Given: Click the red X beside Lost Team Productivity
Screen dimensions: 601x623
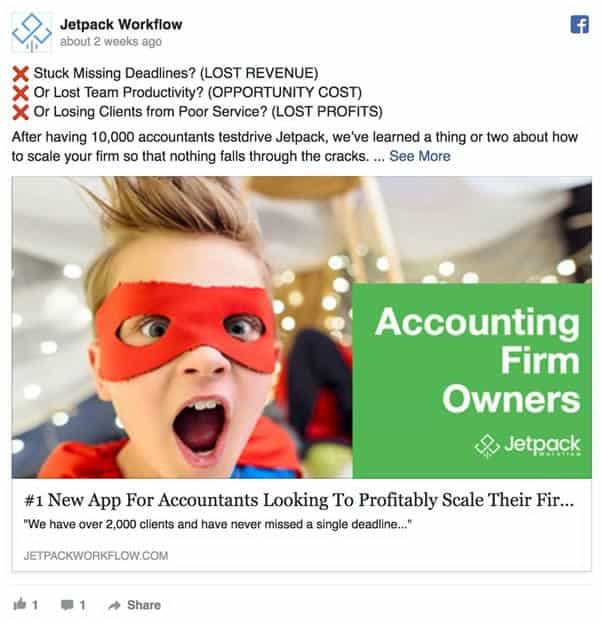Looking at the screenshot, I should 20,93.
